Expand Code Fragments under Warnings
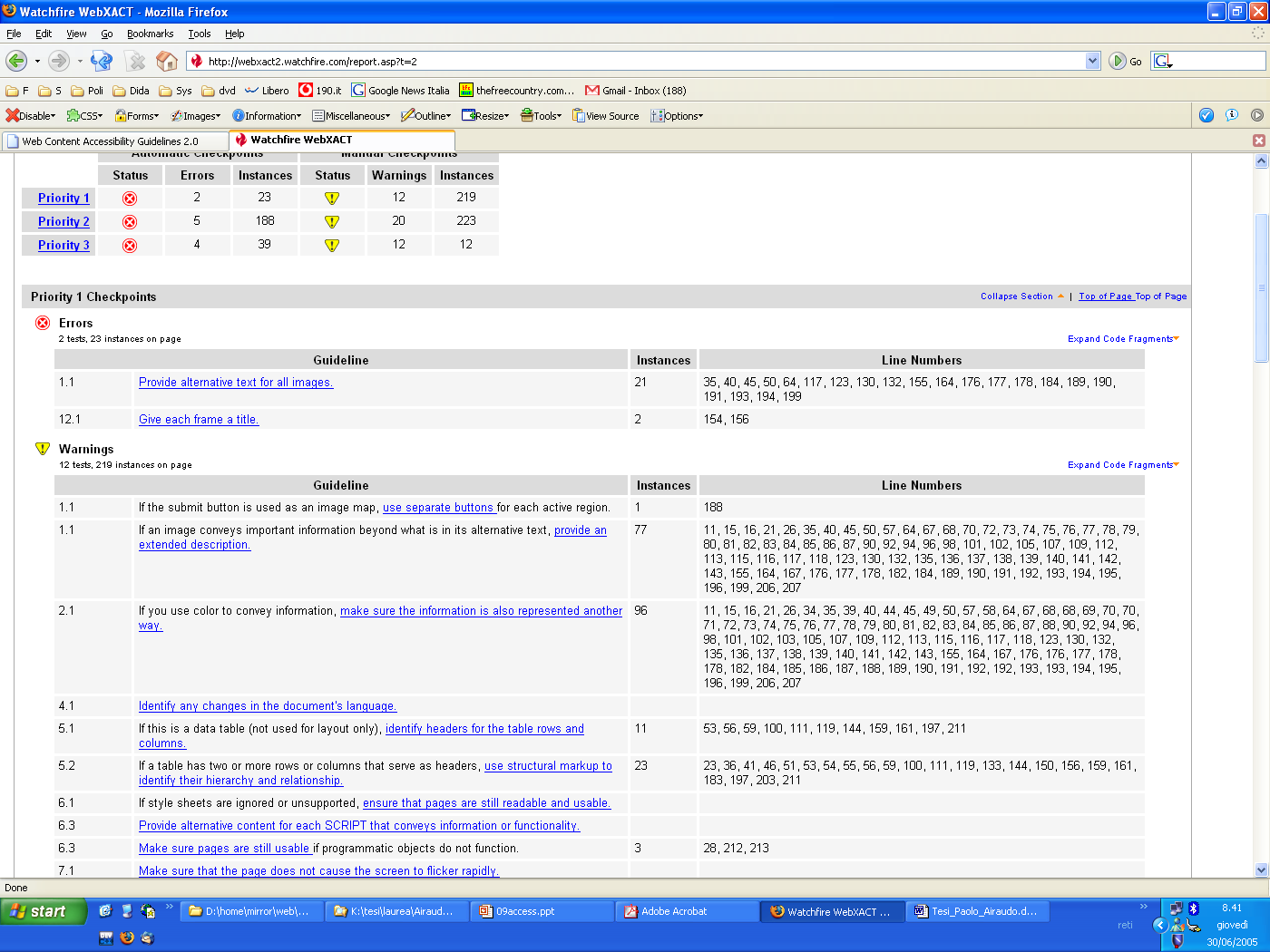Viewport: 1270px width, 952px height. 1123,465
